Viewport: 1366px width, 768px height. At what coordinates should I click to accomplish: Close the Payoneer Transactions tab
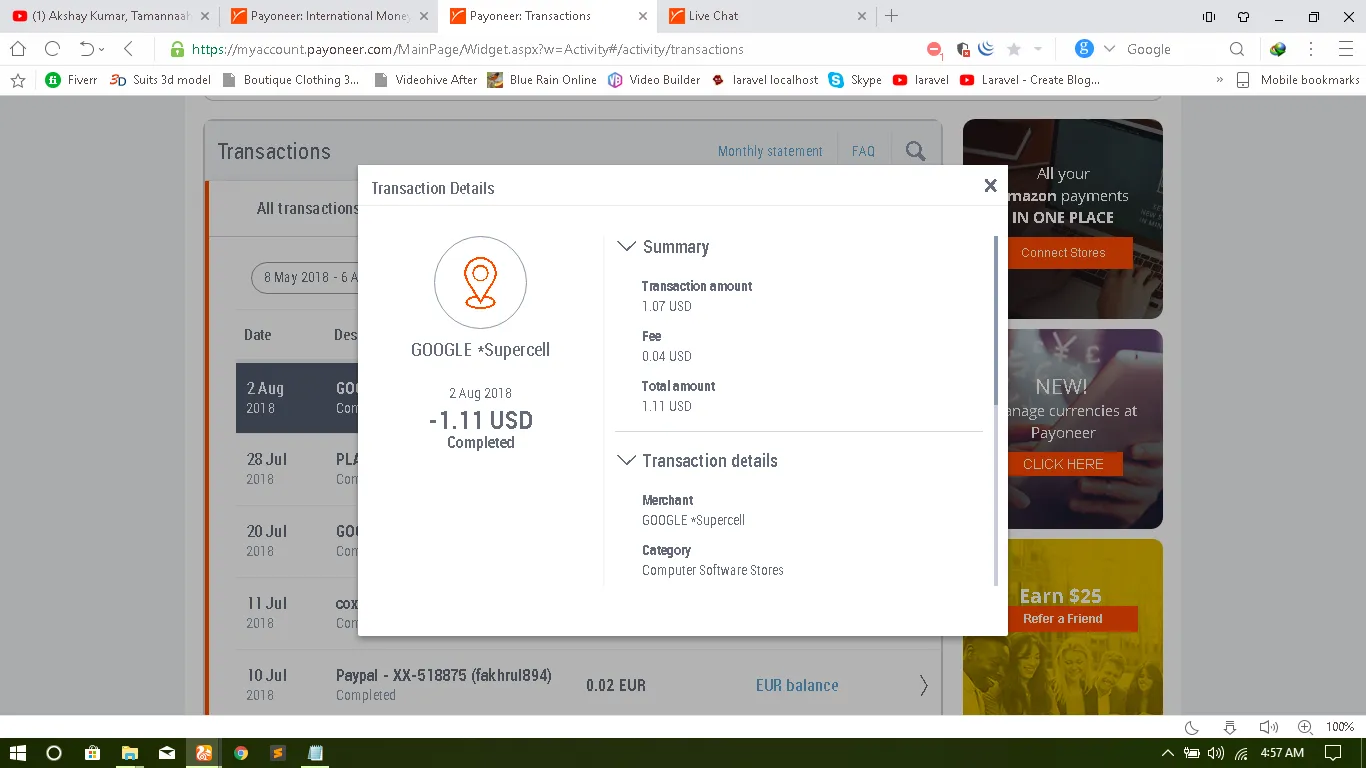tap(643, 16)
